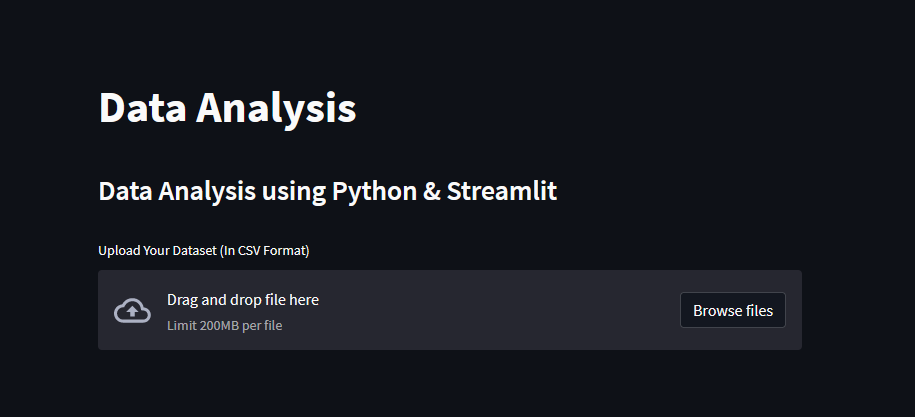Open the file picker via Browse files
The image size is (915, 417).
pyautogui.click(x=733, y=310)
